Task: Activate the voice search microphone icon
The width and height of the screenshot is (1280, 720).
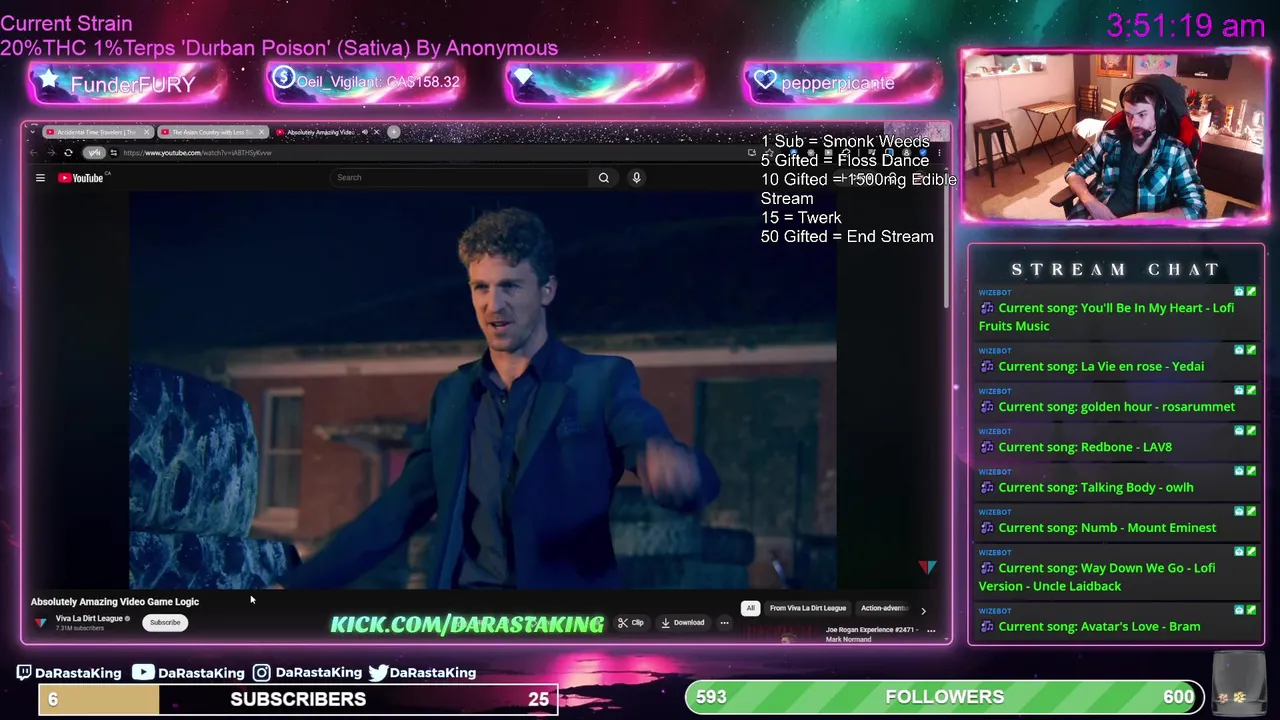Action: tap(636, 178)
